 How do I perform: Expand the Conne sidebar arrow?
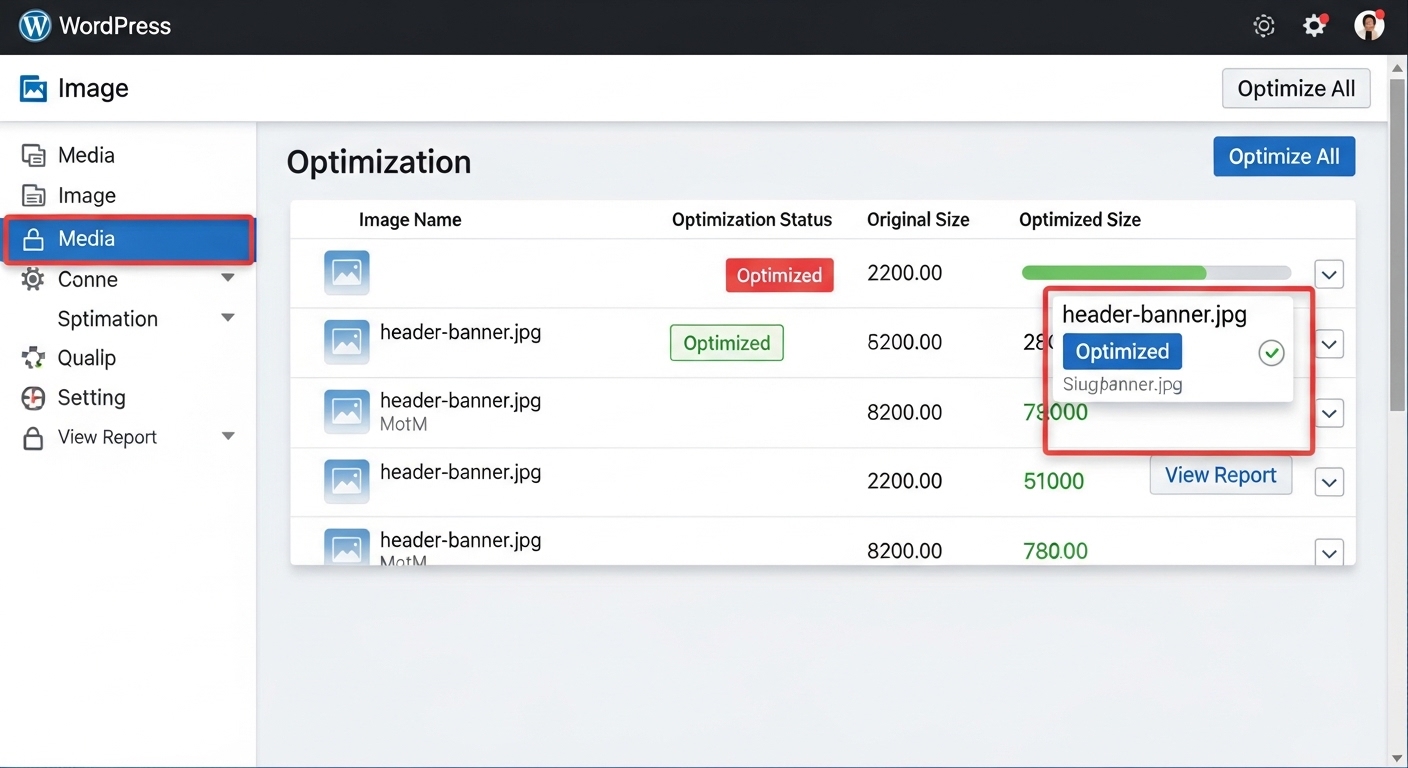228,278
